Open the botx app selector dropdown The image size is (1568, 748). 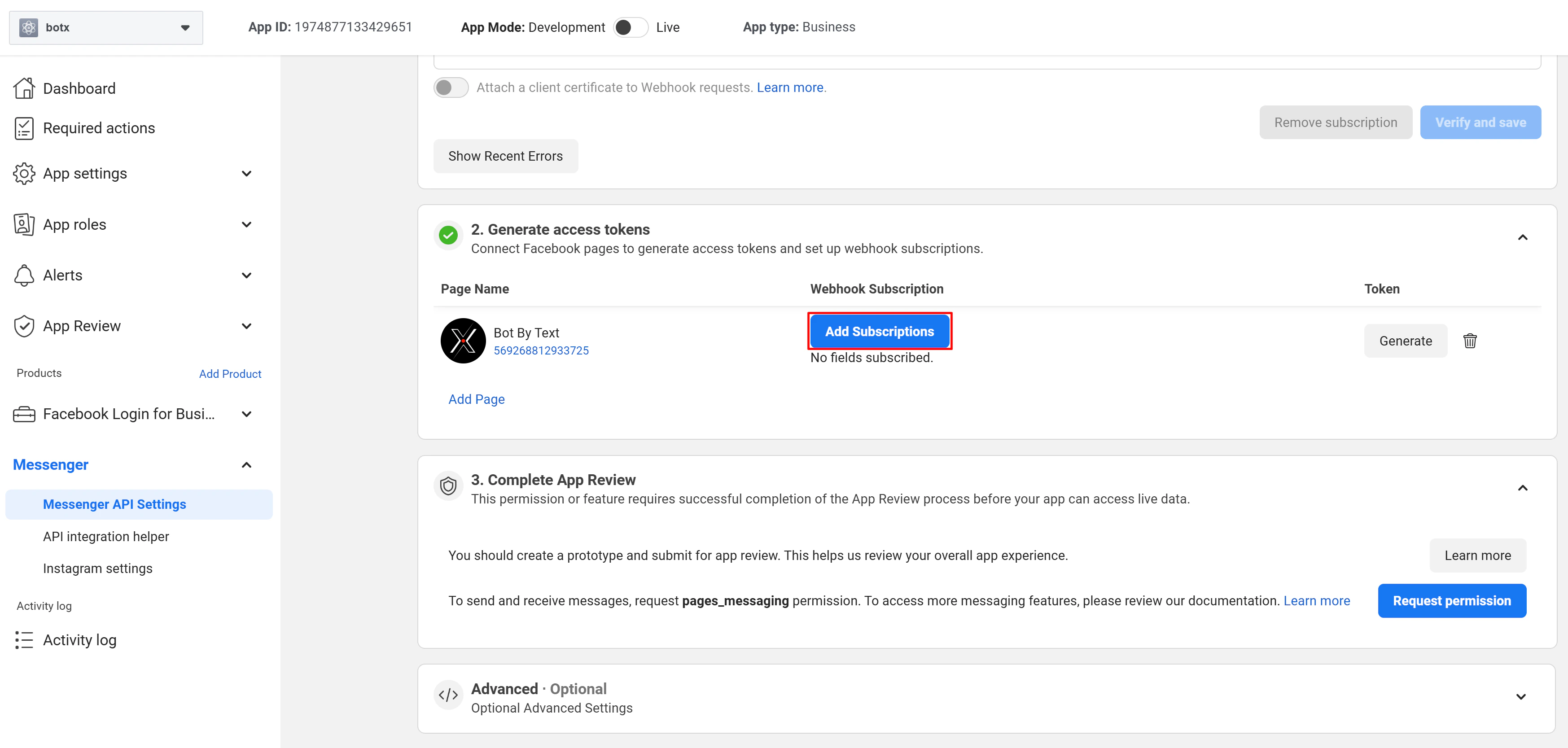tap(106, 27)
